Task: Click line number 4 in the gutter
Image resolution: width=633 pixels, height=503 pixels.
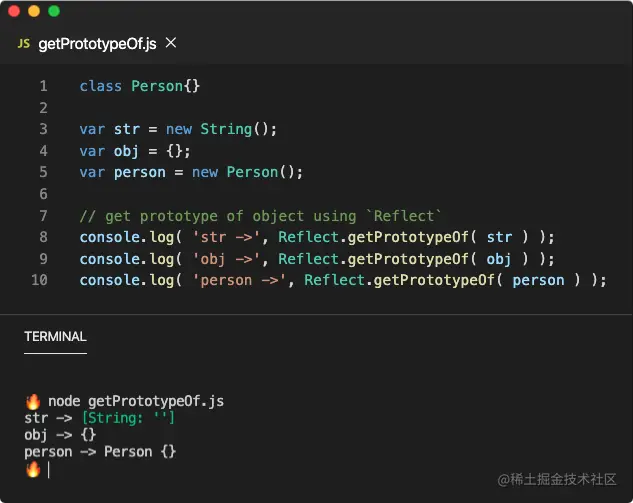Action: point(44,151)
